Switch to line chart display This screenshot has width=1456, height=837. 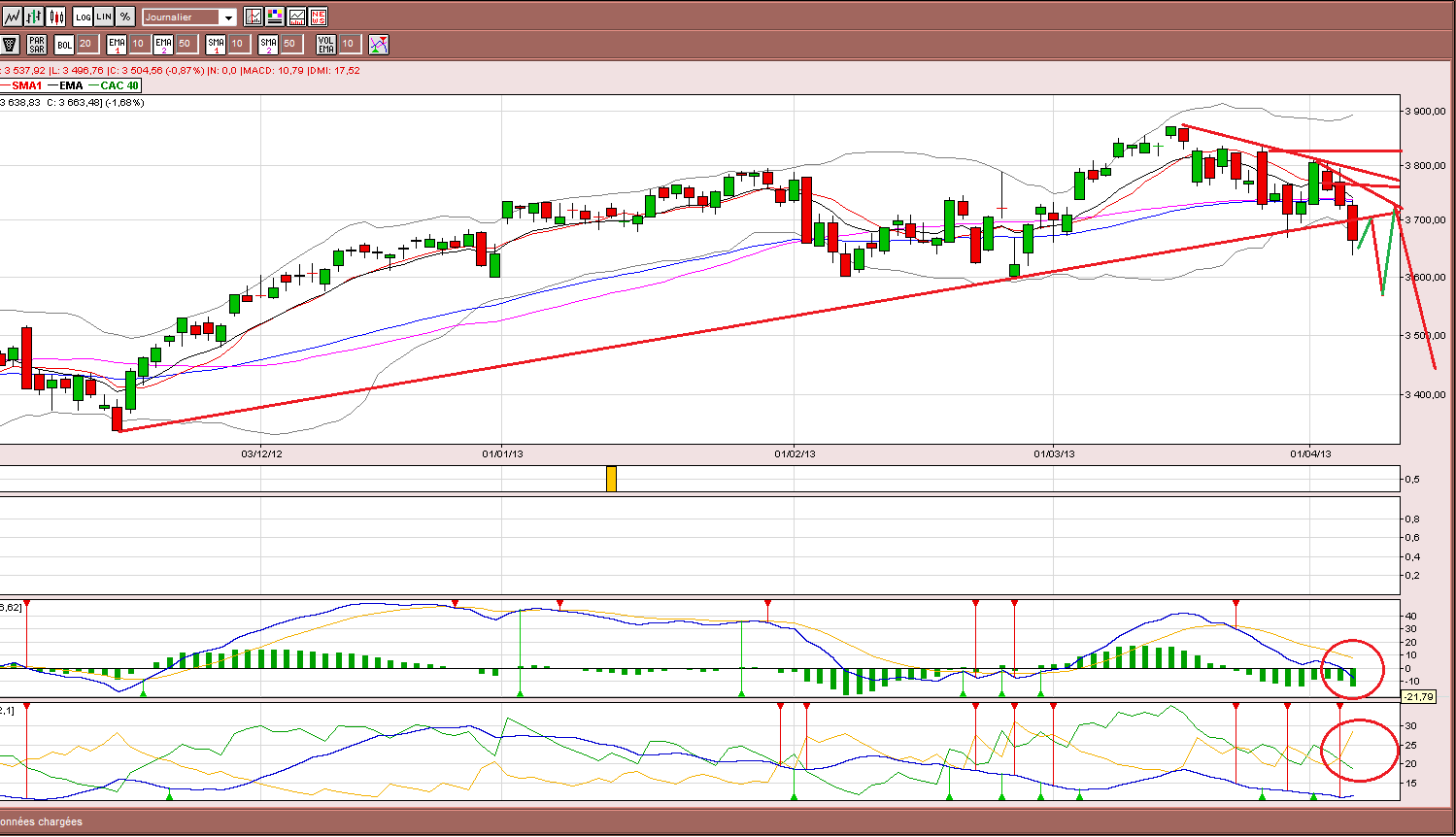13,17
